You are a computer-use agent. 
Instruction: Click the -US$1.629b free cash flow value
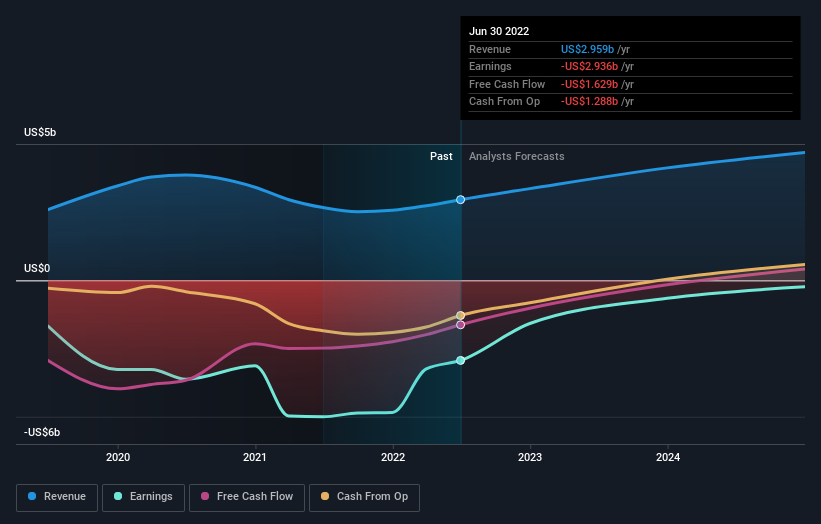[x=589, y=84]
